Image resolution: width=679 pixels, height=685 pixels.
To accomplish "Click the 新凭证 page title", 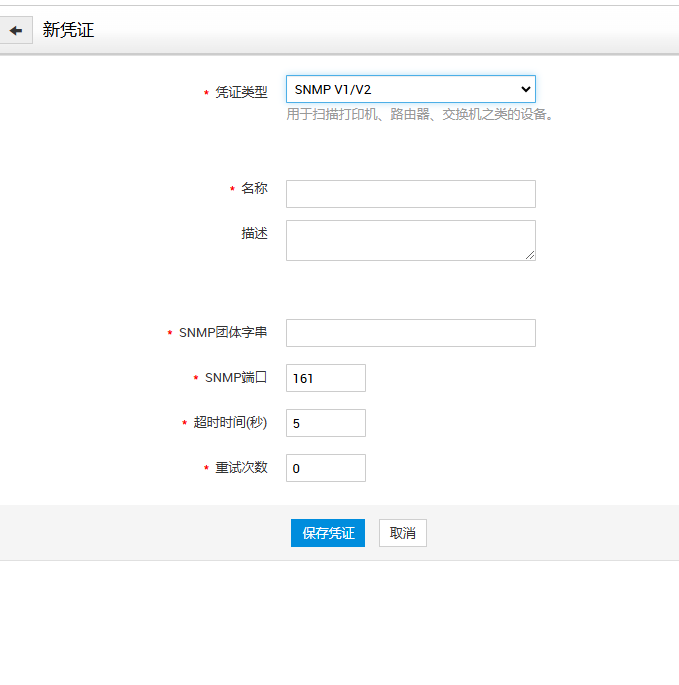I will pyautogui.click(x=68, y=30).
